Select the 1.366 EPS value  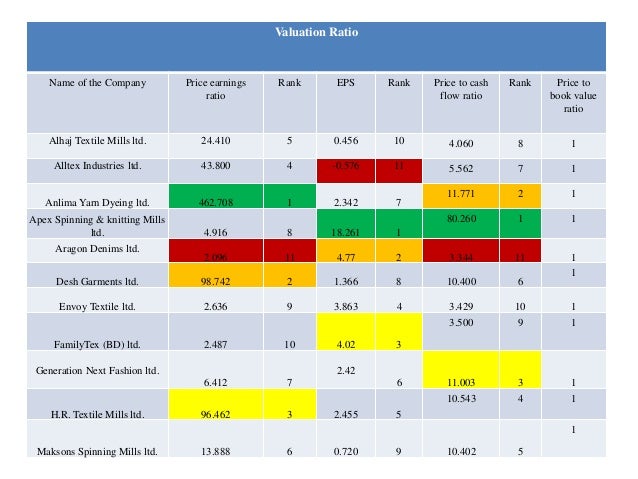[346, 282]
